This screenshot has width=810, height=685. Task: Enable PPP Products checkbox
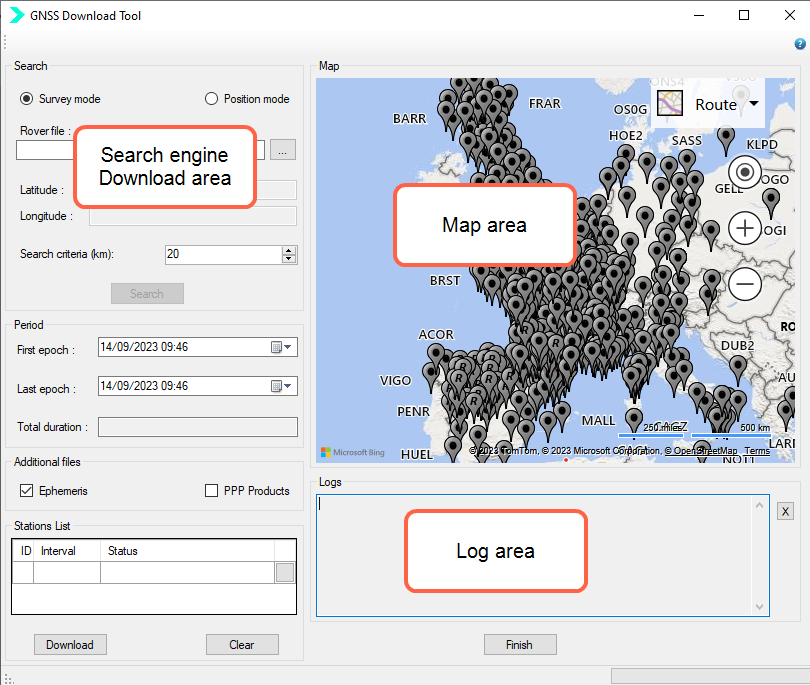(211, 491)
